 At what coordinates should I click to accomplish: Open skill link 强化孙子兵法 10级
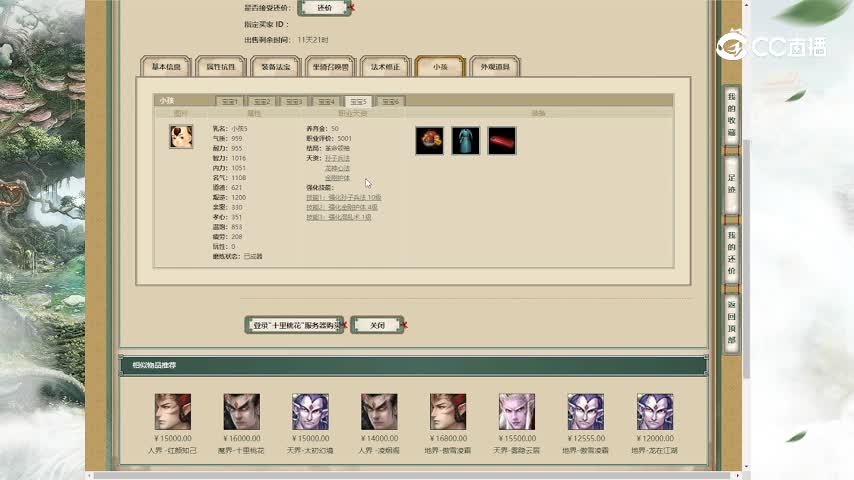tap(344, 197)
